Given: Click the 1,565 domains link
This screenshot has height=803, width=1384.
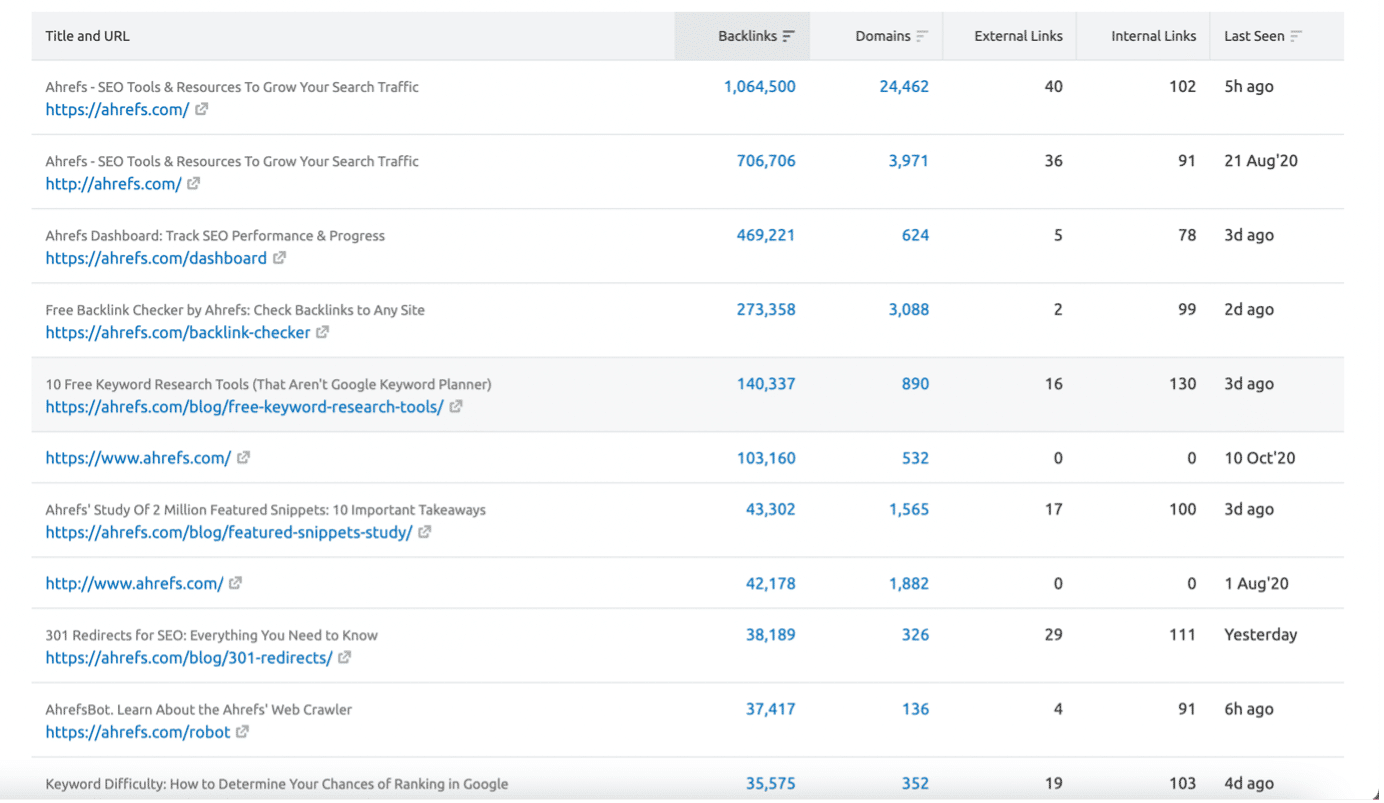Looking at the screenshot, I should (x=908, y=510).
